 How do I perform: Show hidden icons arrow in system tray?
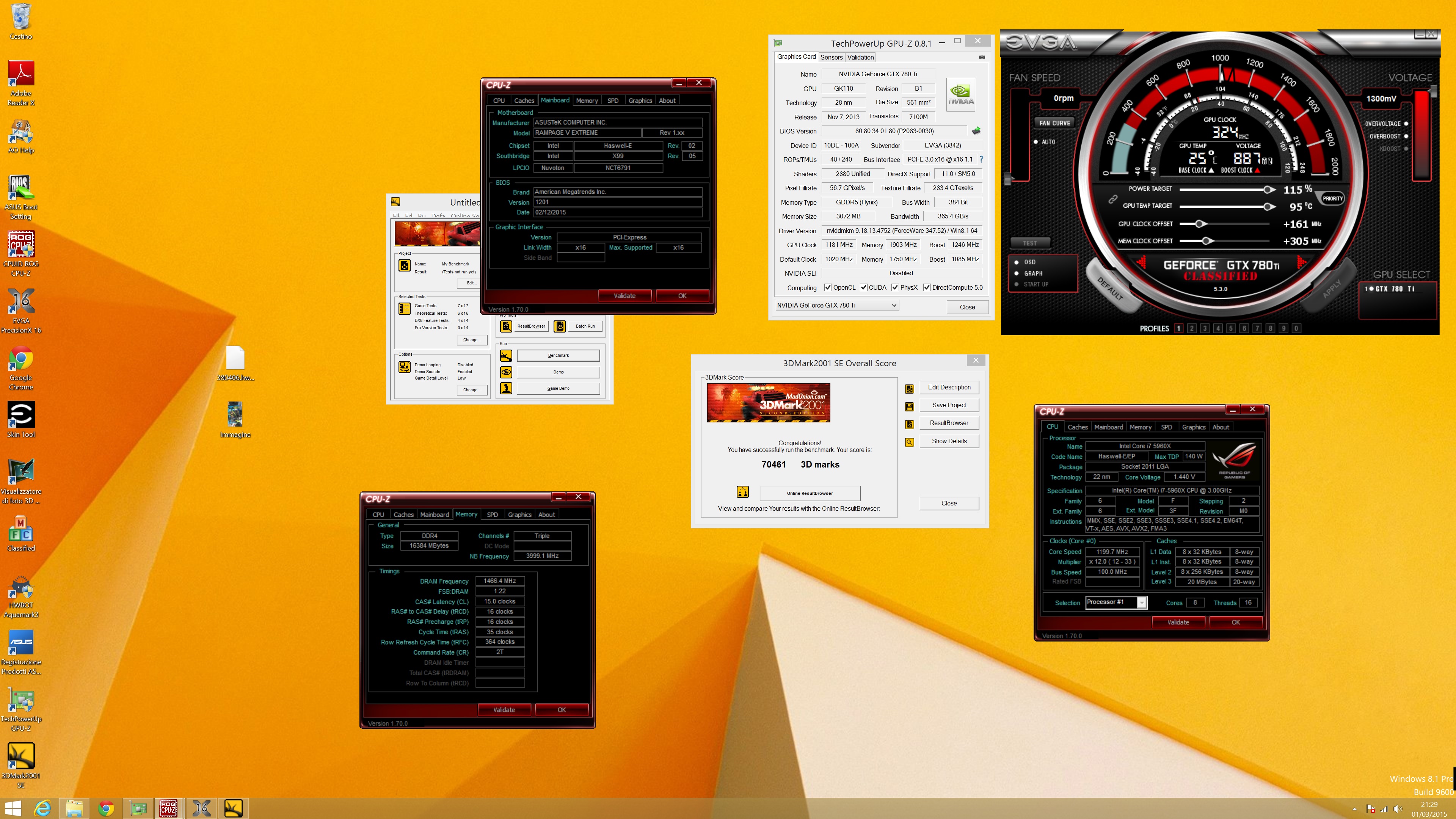coord(1354,809)
